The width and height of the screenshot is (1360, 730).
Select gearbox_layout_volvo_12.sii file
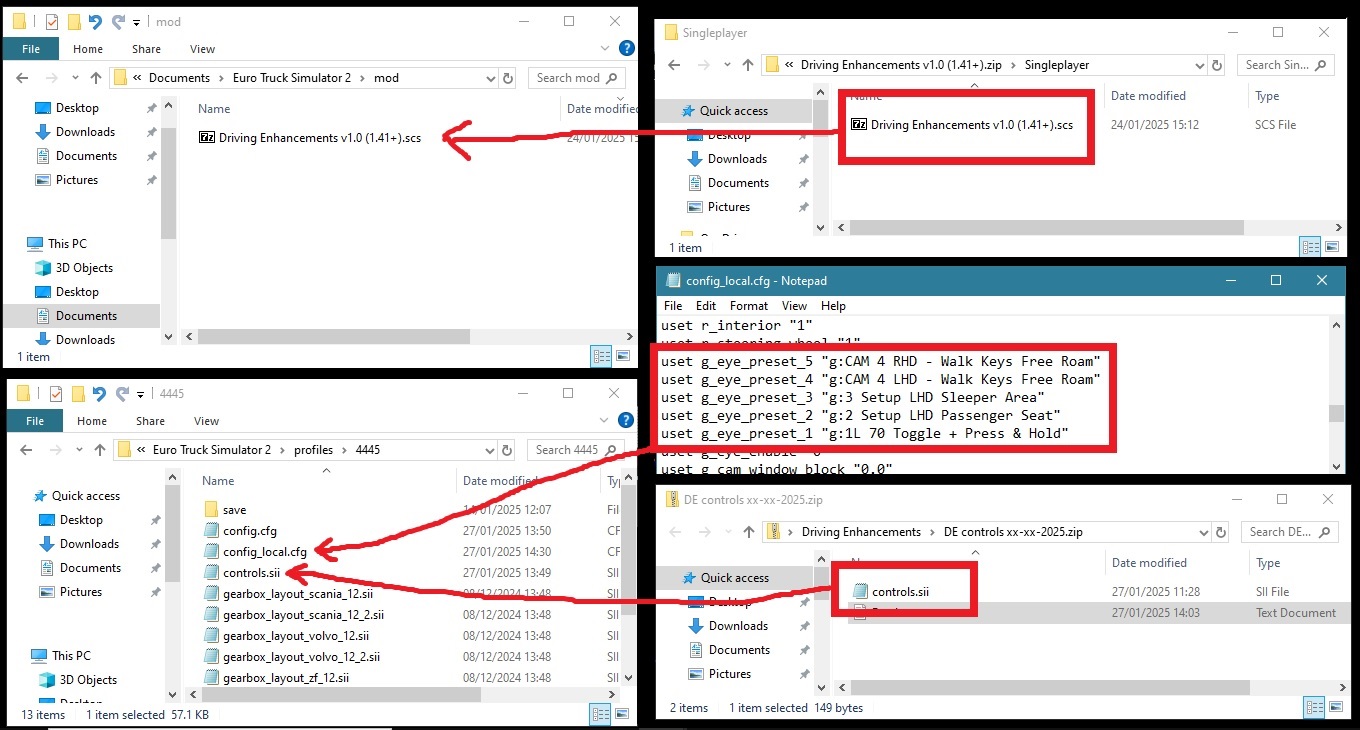pyautogui.click(x=285, y=635)
